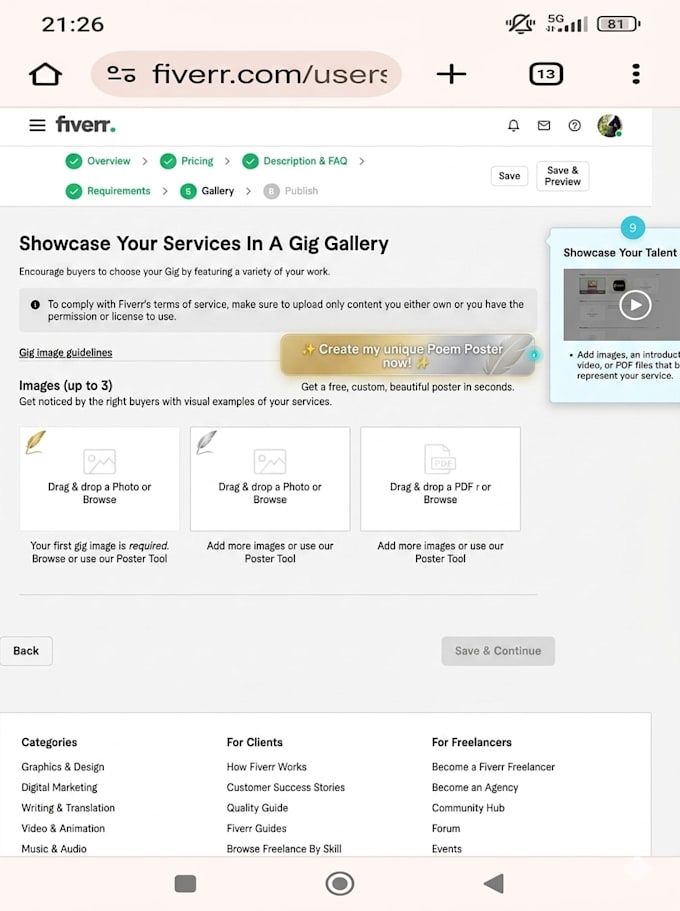Click grey feather icon on second box
Image resolution: width=680 pixels, height=911 pixels.
(x=206, y=443)
